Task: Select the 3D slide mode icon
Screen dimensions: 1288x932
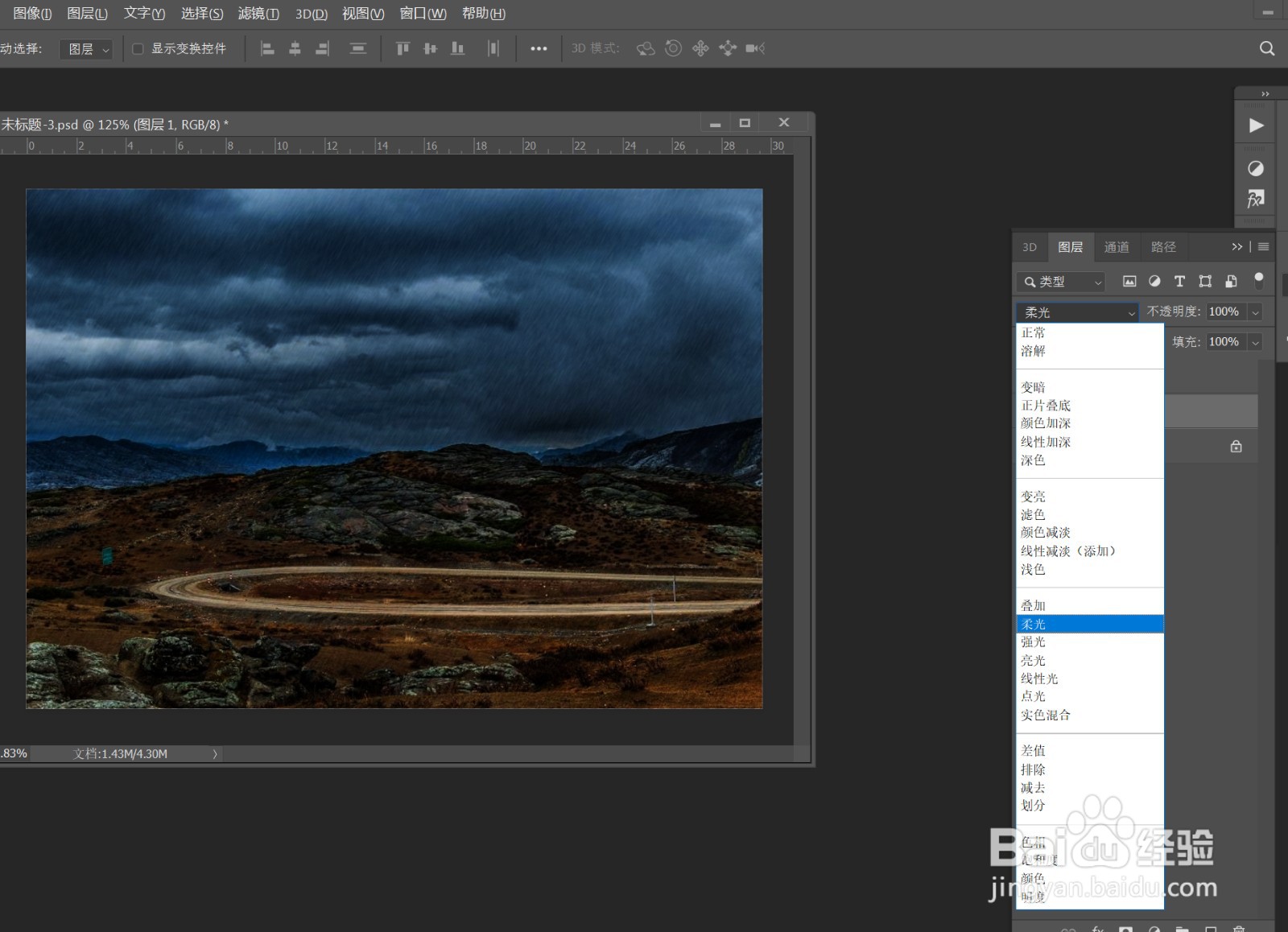Action: click(x=728, y=49)
